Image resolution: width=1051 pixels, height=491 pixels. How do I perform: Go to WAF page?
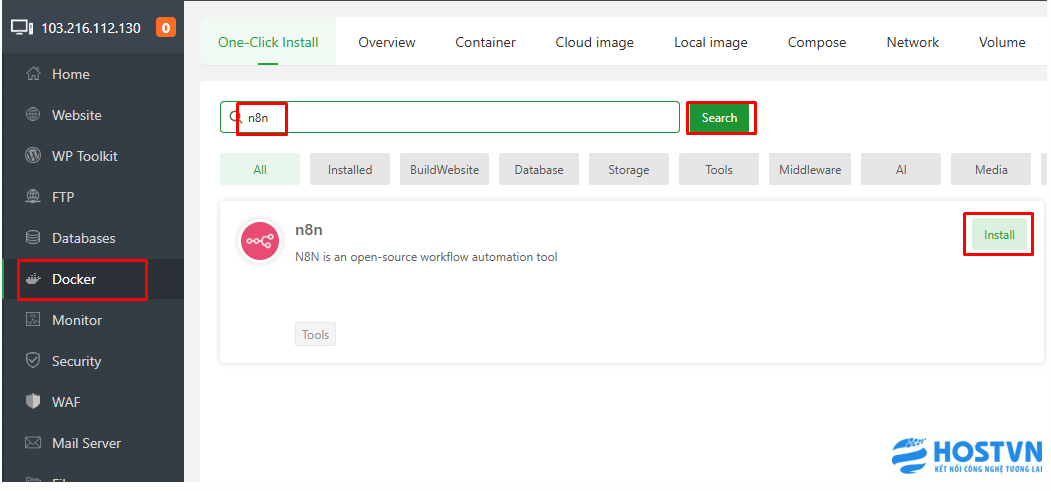coord(92,402)
